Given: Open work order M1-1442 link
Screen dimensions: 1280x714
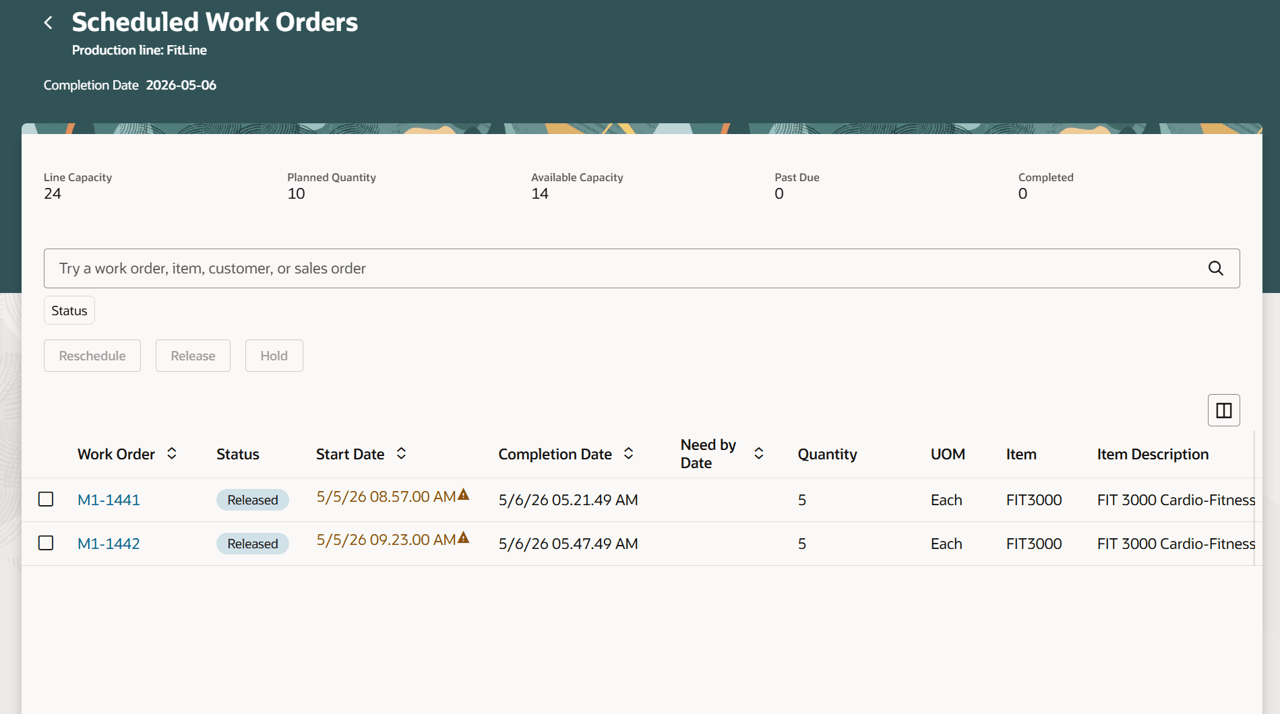Looking at the screenshot, I should tap(108, 544).
